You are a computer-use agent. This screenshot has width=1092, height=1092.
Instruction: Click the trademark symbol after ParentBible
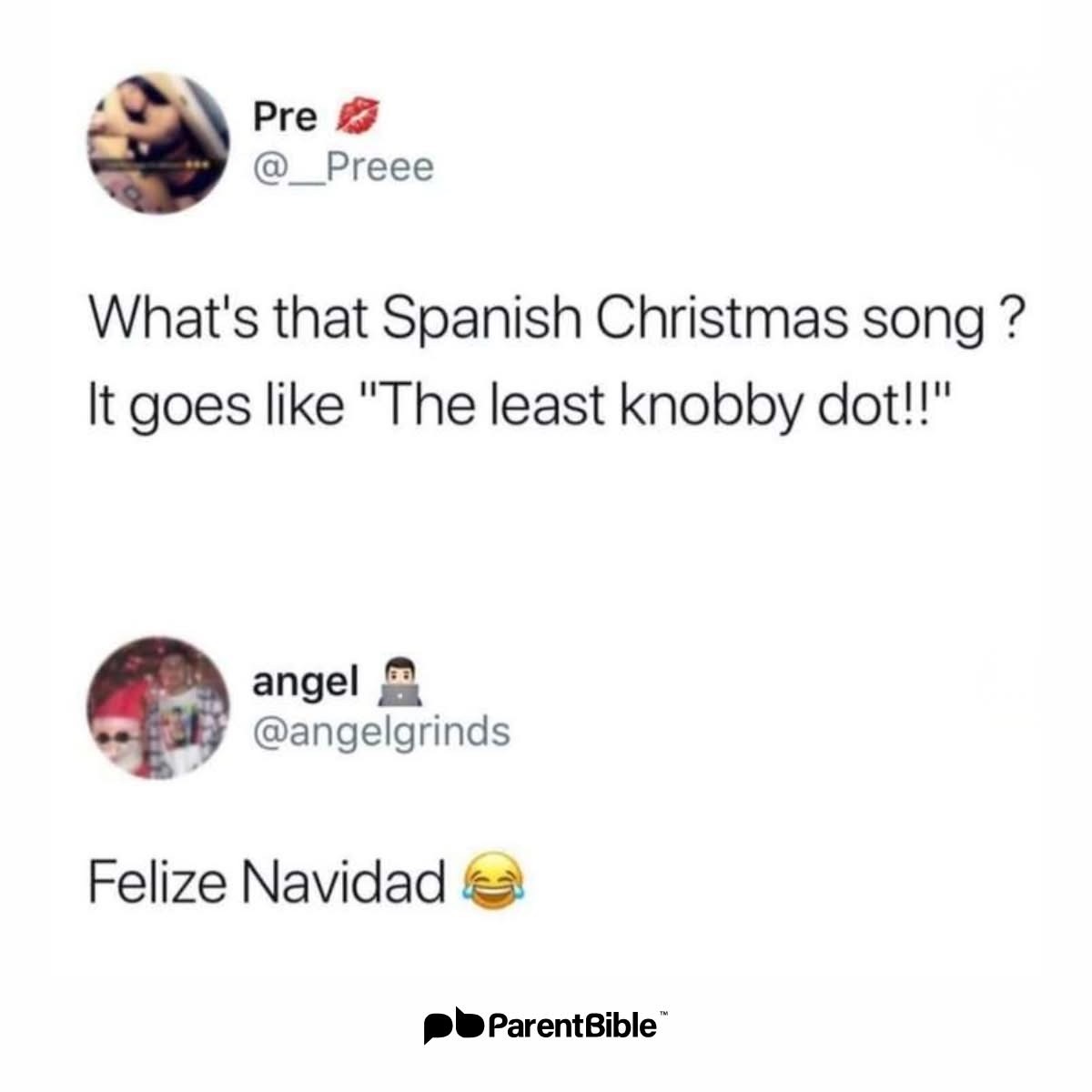[x=662, y=1014]
